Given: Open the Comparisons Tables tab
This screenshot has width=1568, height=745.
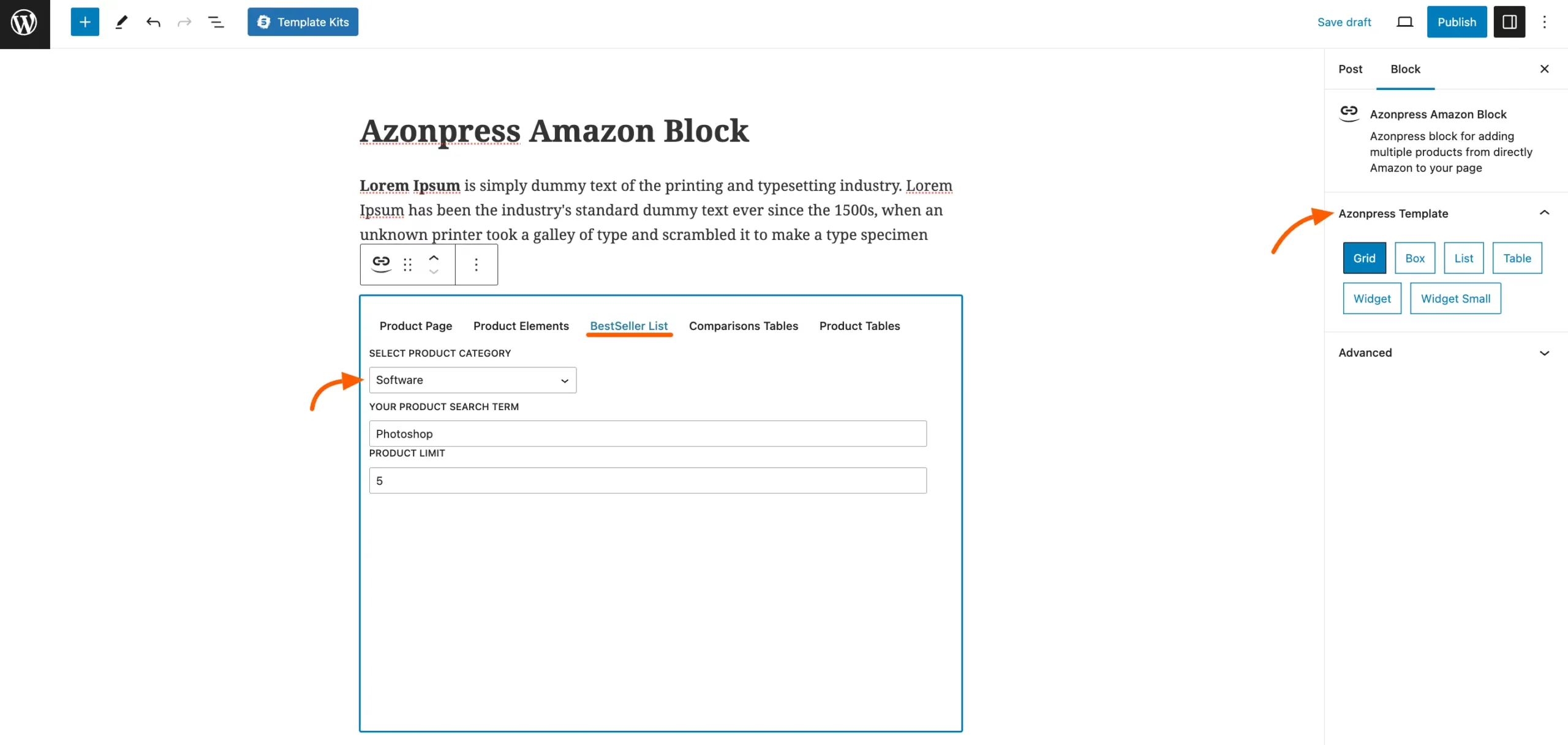Looking at the screenshot, I should [743, 326].
